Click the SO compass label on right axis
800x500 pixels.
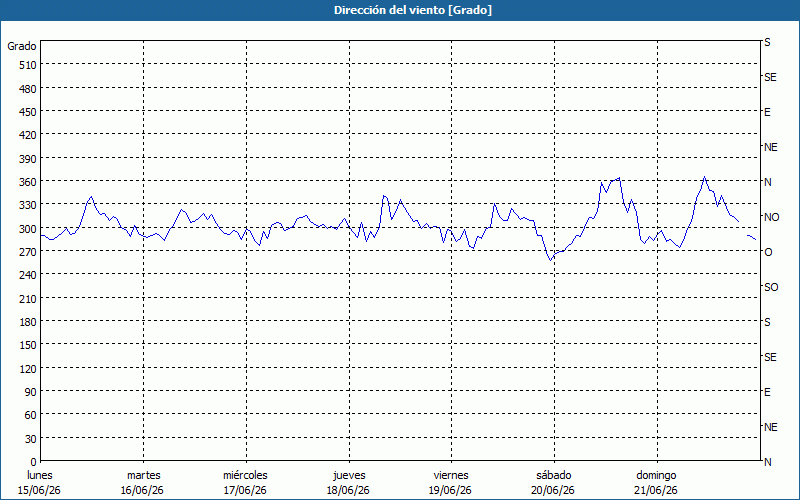pos(771,287)
